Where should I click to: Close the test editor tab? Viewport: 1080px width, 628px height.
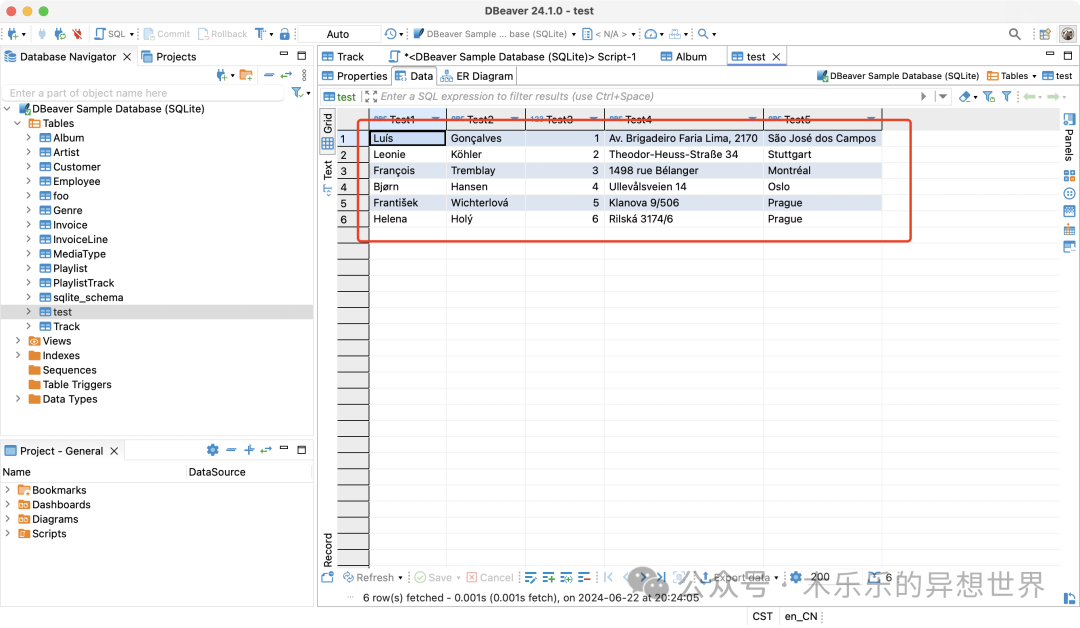[x=776, y=56]
